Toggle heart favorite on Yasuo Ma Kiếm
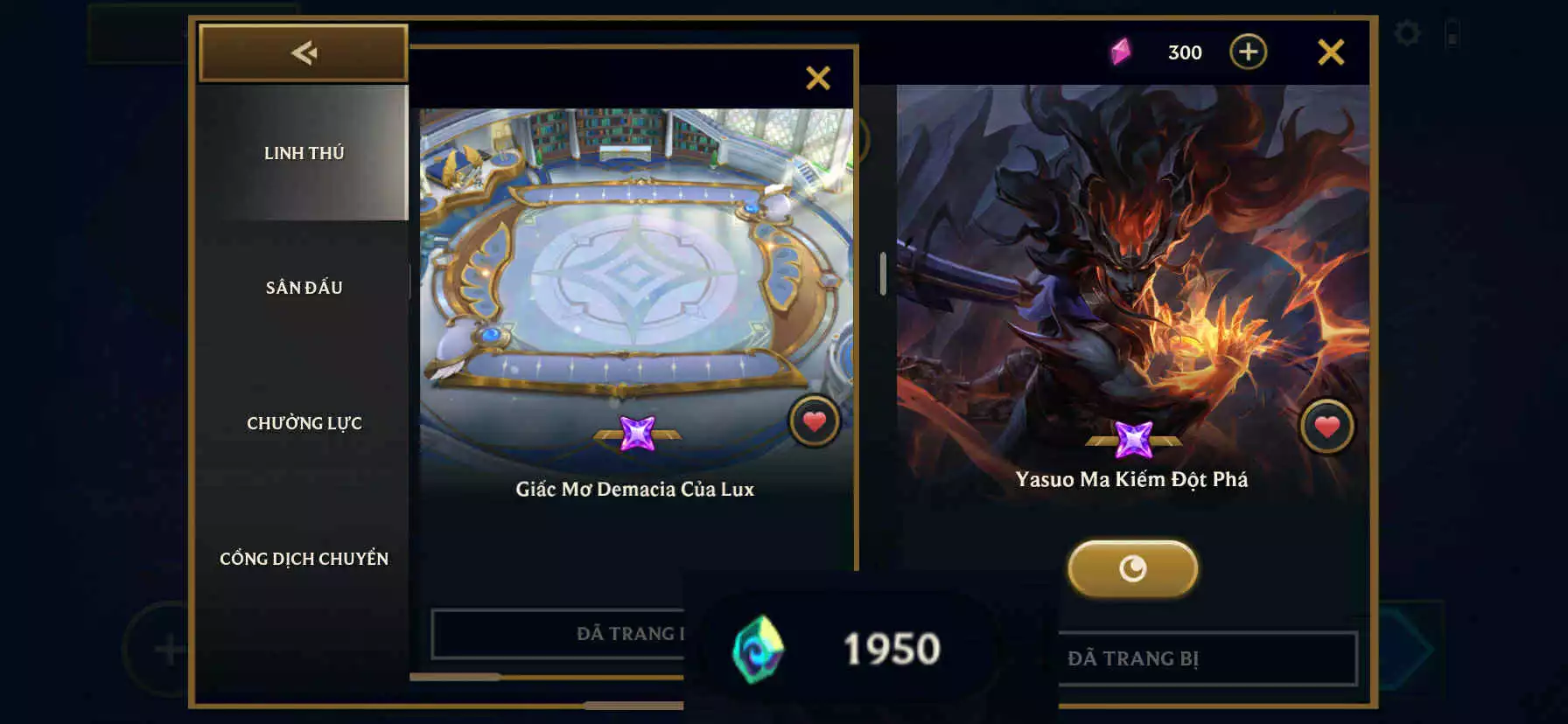Image resolution: width=1568 pixels, height=724 pixels. pyautogui.click(x=1326, y=427)
